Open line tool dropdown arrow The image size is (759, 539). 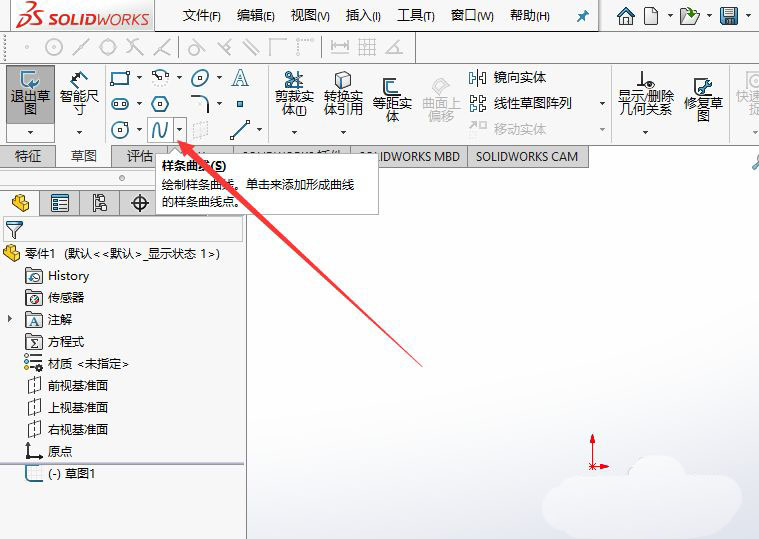[259, 130]
